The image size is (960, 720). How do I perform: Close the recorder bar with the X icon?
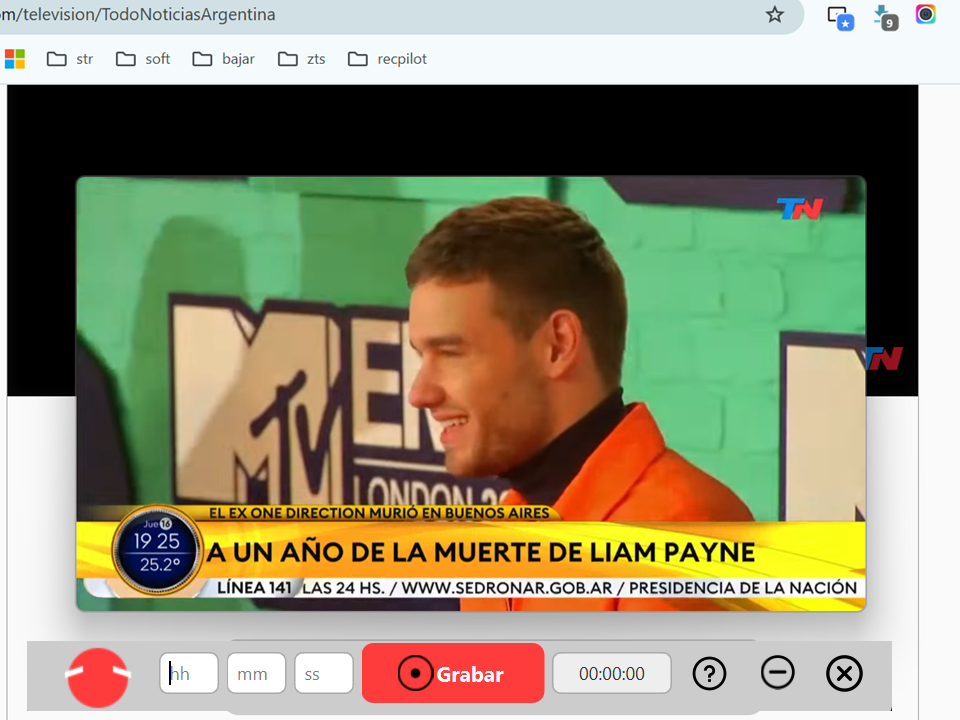tap(844, 673)
